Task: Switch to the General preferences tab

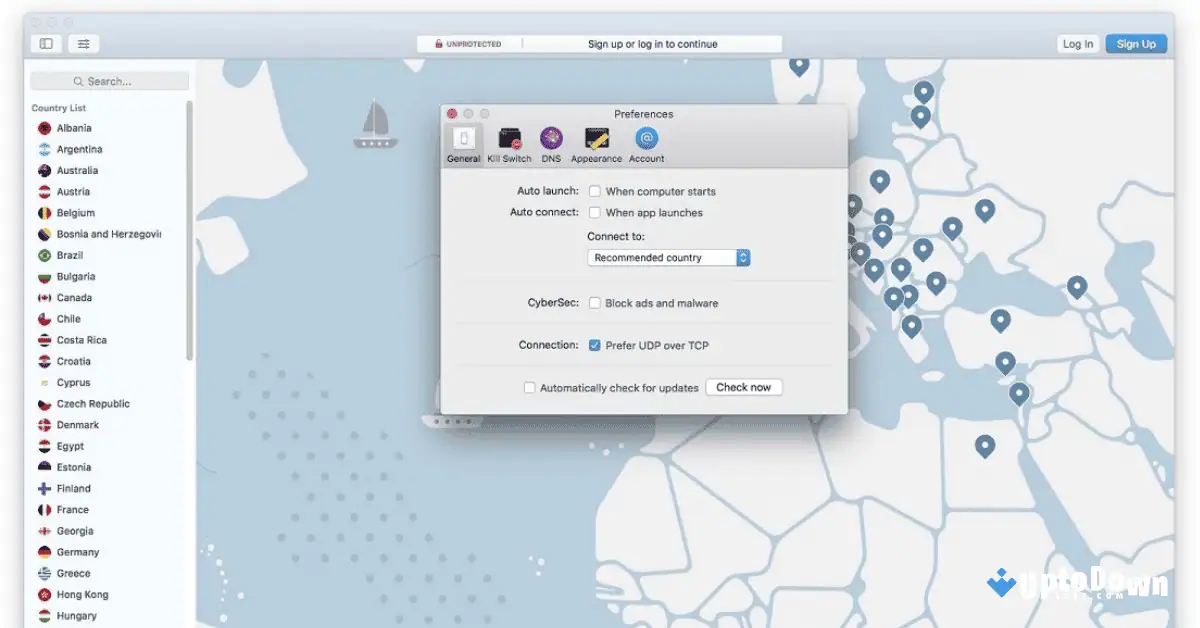Action: (463, 141)
